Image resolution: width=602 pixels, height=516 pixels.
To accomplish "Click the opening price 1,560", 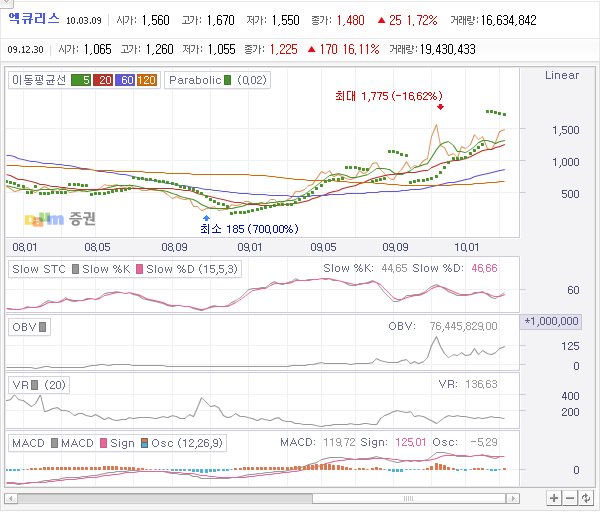I will pos(155,20).
